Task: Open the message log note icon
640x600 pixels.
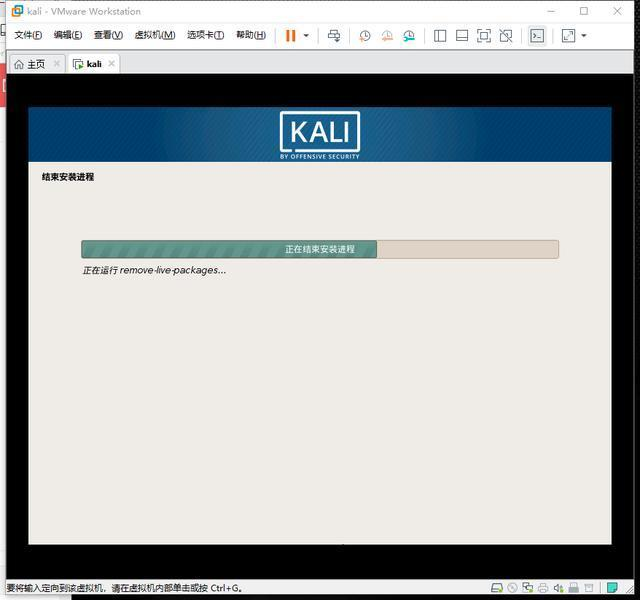Action: point(612,588)
